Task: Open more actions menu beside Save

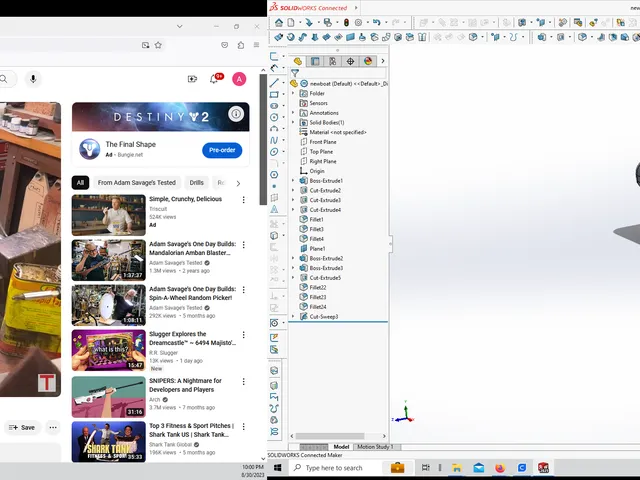Action: (x=53, y=427)
